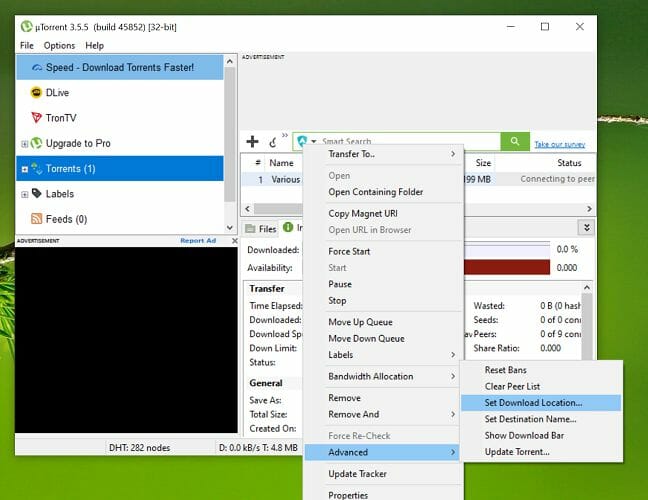Open the Labels submenu in context menu
This screenshot has width=648, height=500.
coord(382,355)
